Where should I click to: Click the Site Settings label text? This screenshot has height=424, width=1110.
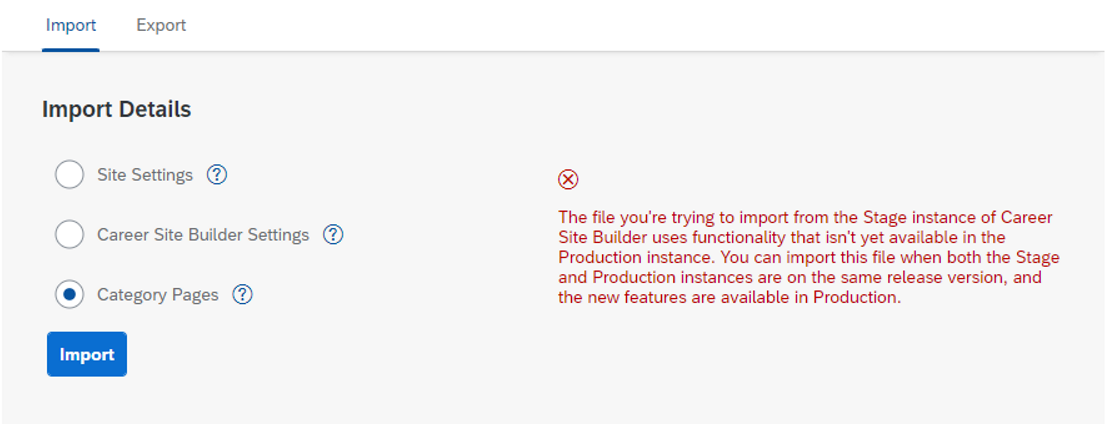coord(145,175)
